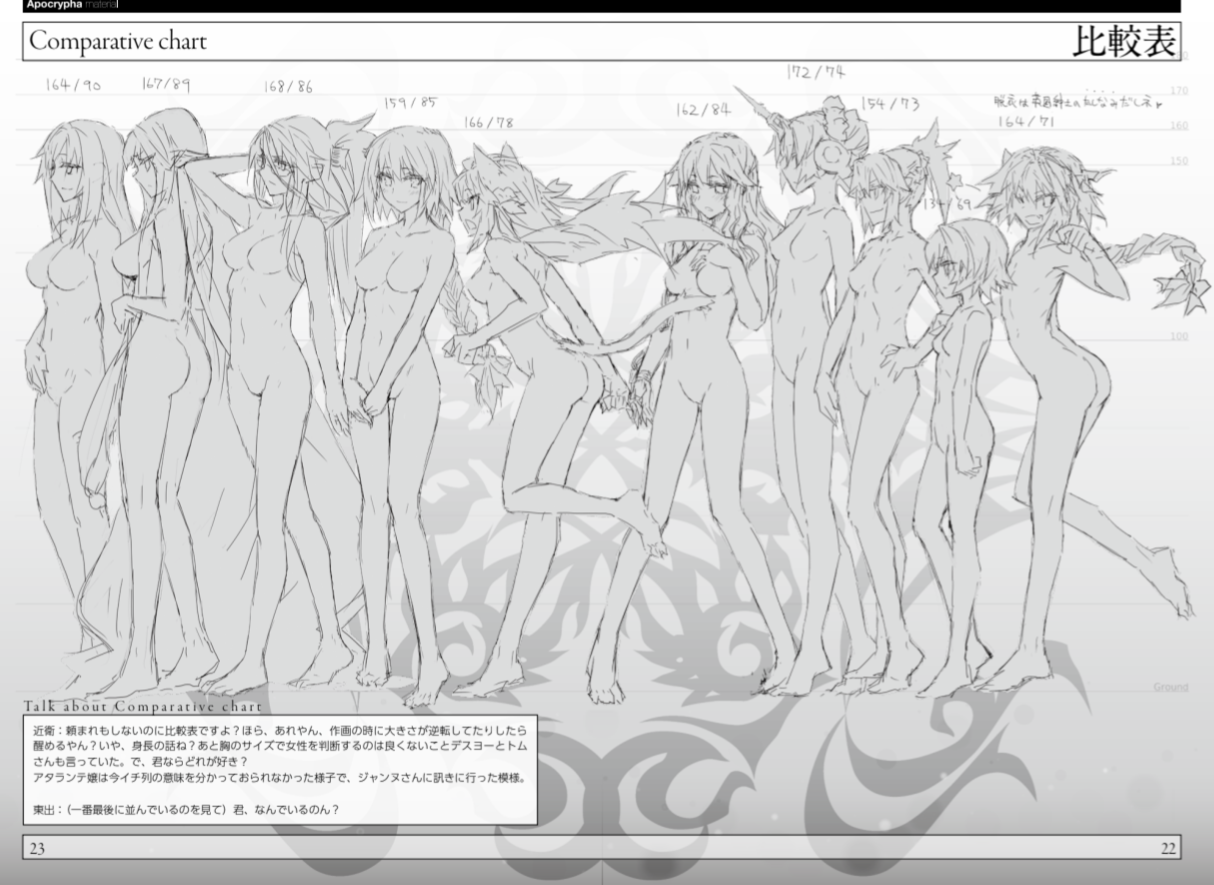This screenshot has width=1214, height=885.
Task: Click page number 23
Action: [x=37, y=848]
